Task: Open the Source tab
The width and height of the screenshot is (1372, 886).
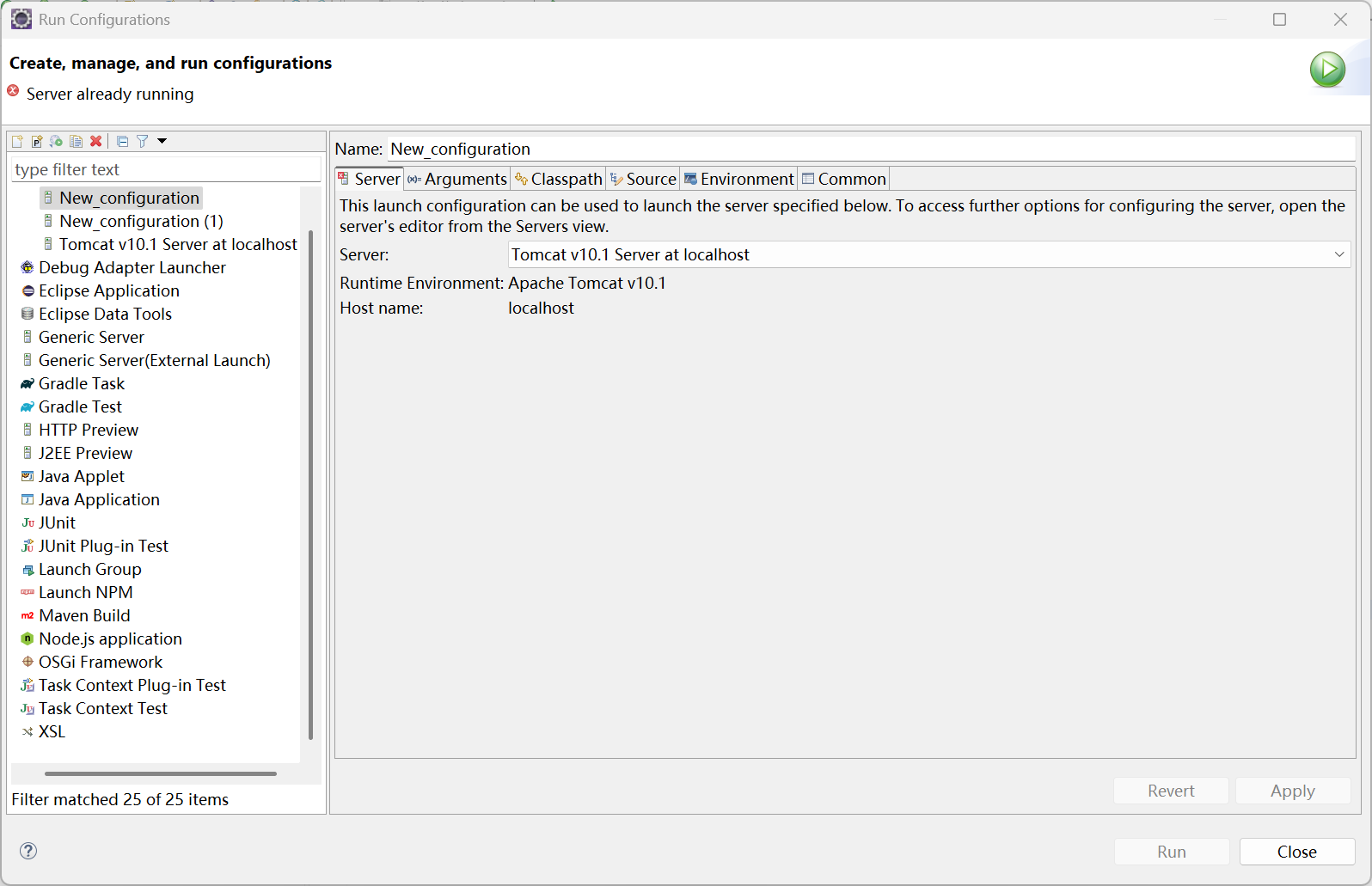Action: (x=644, y=179)
